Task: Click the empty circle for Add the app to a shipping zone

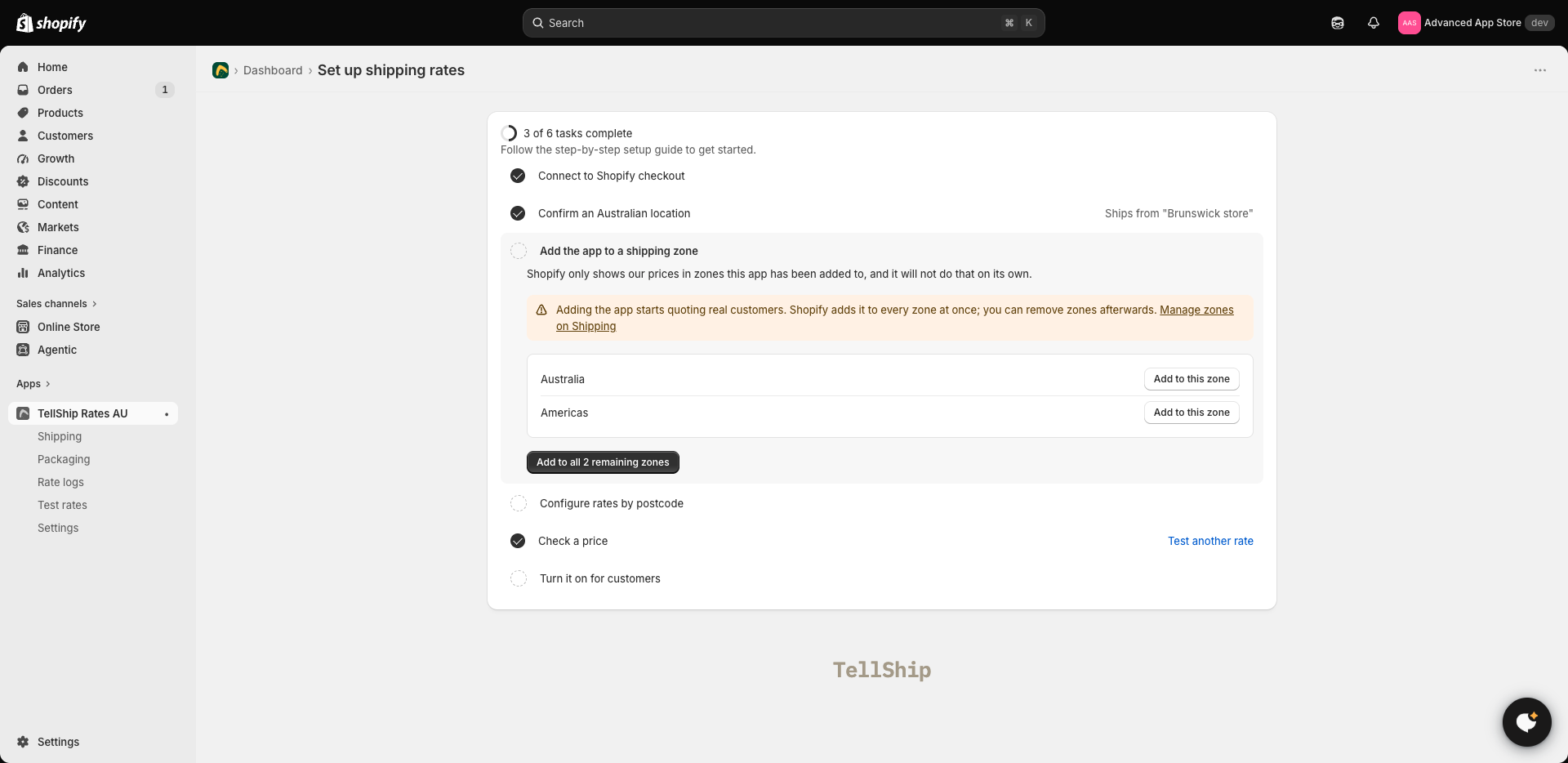Action: (x=519, y=251)
